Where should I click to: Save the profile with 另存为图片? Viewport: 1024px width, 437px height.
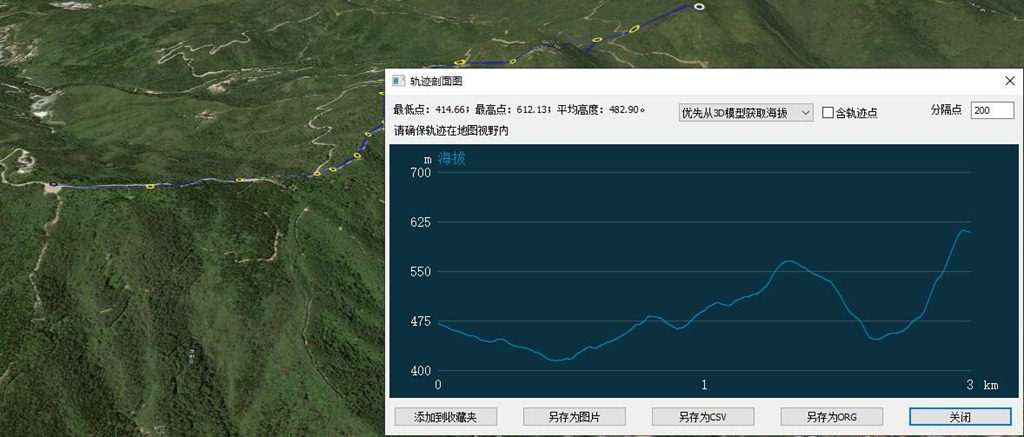[x=574, y=417]
